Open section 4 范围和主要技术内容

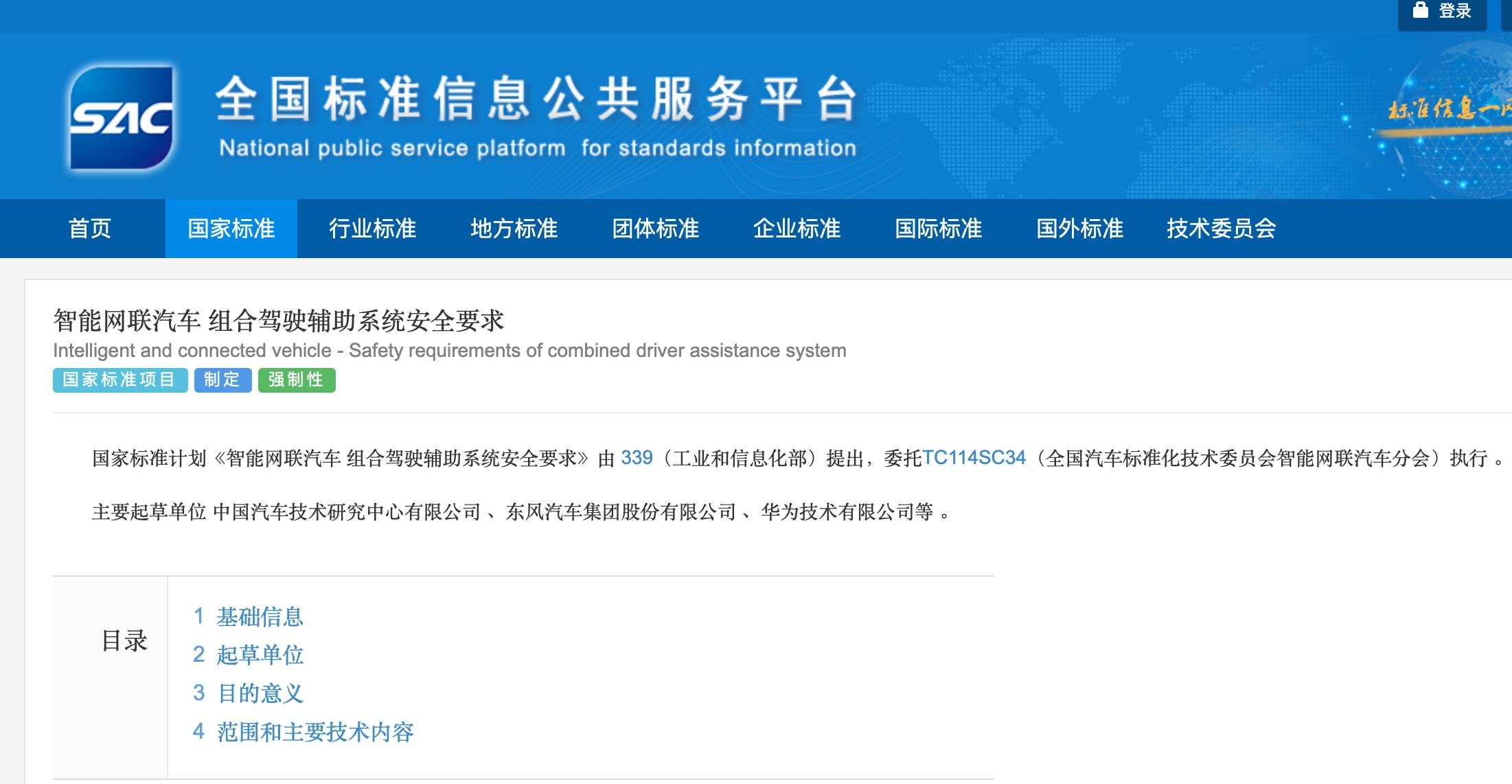(x=303, y=732)
